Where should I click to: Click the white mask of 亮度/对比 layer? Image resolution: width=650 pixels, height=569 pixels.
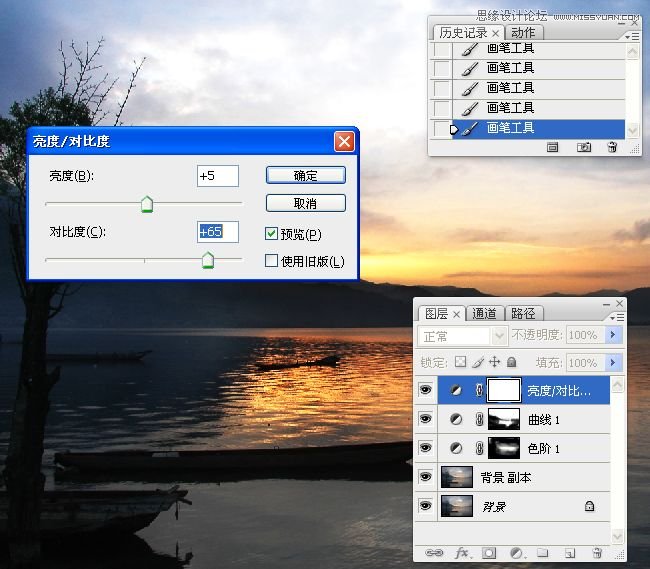504,390
